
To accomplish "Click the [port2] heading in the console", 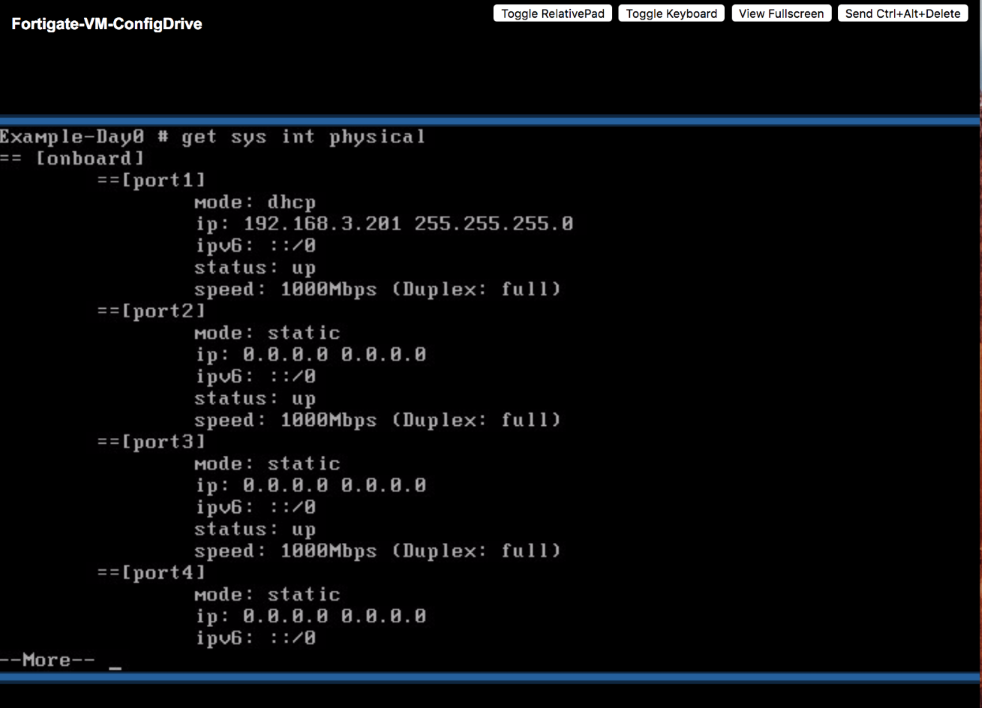I will pos(151,311).
